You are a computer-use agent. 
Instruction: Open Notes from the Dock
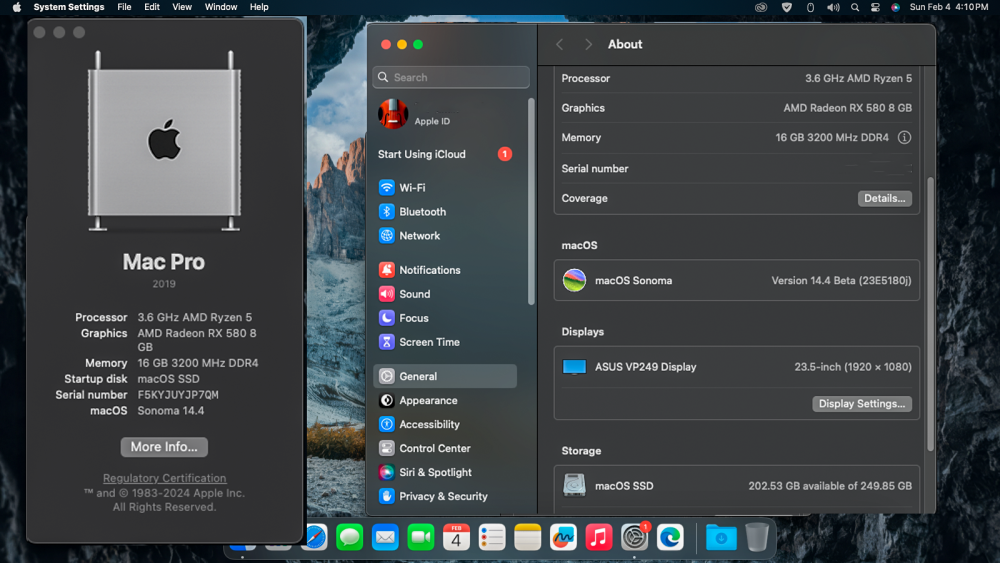point(527,537)
